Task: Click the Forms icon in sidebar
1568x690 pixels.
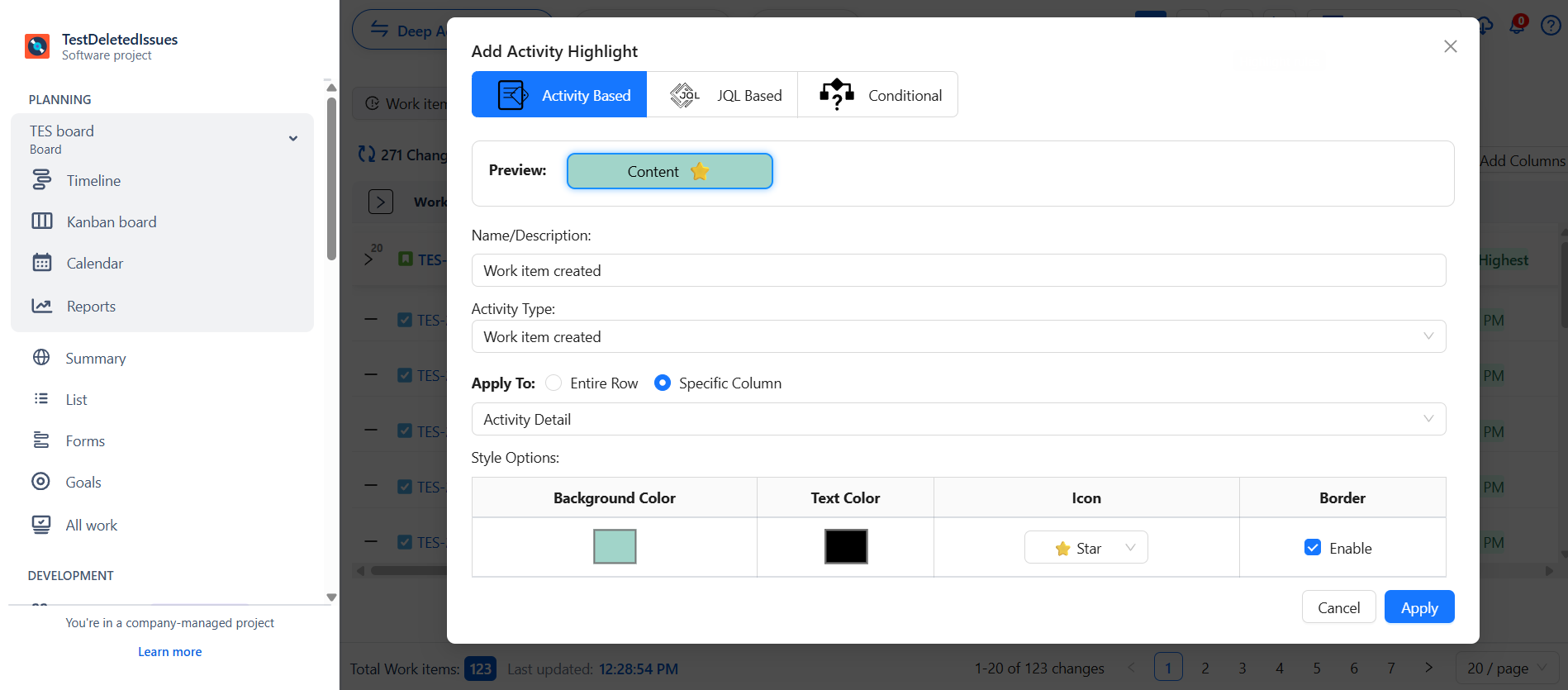Action: (40, 440)
